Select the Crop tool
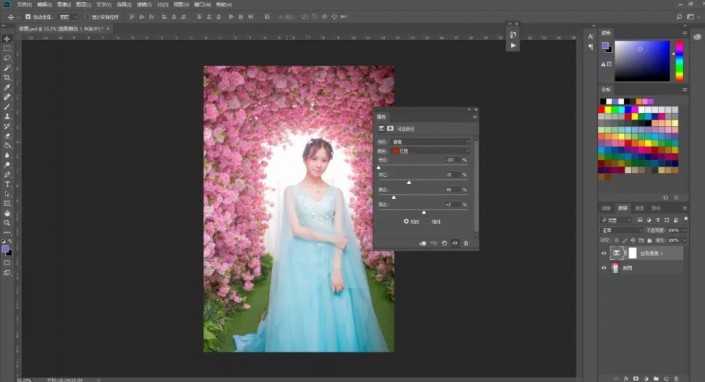Image resolution: width=705 pixels, height=382 pixels. click(7, 78)
